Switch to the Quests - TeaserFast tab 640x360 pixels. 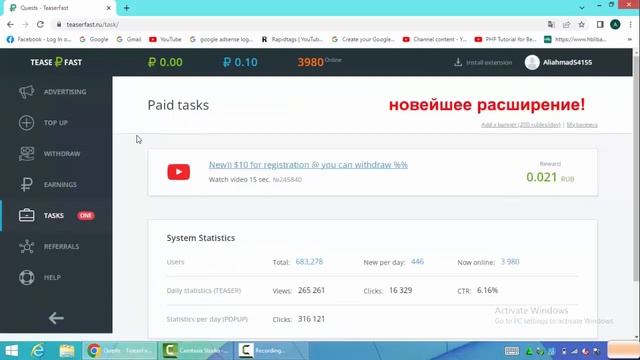(x=59, y=8)
